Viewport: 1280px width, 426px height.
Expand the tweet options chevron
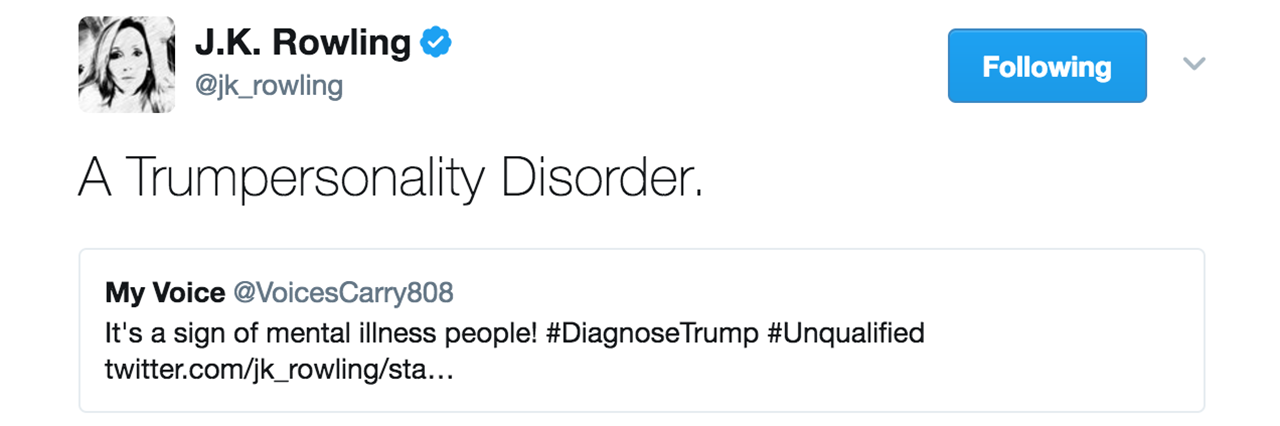coord(1194,64)
